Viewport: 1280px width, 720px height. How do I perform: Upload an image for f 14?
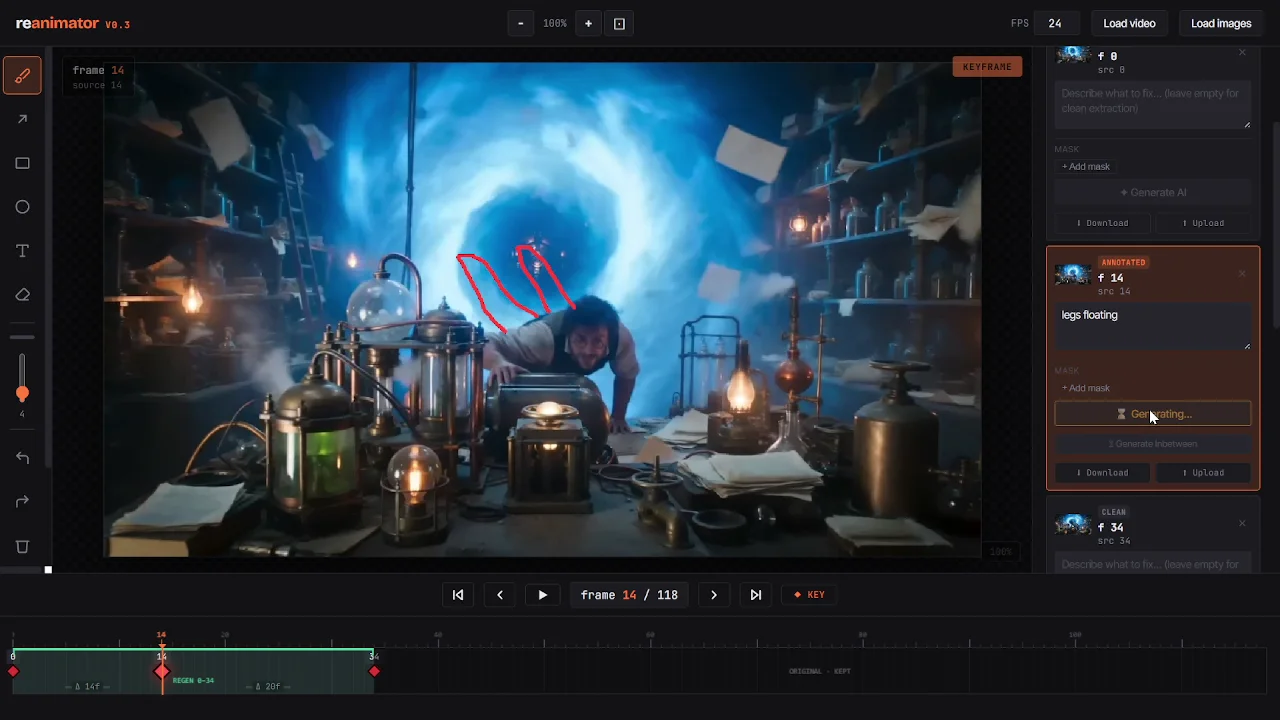[x=1203, y=473]
